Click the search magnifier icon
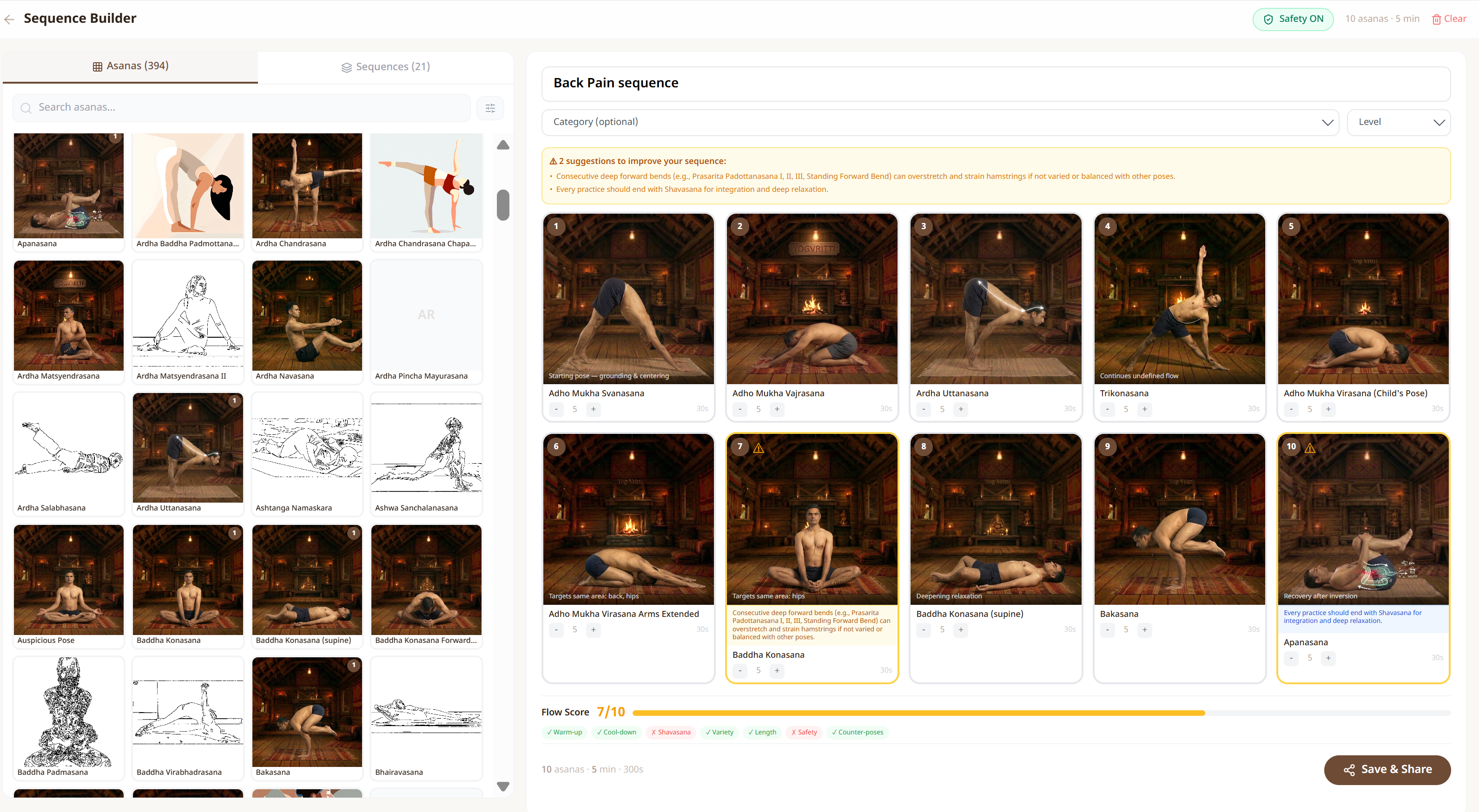Screen dimensions: 1479x812 (x=26, y=108)
